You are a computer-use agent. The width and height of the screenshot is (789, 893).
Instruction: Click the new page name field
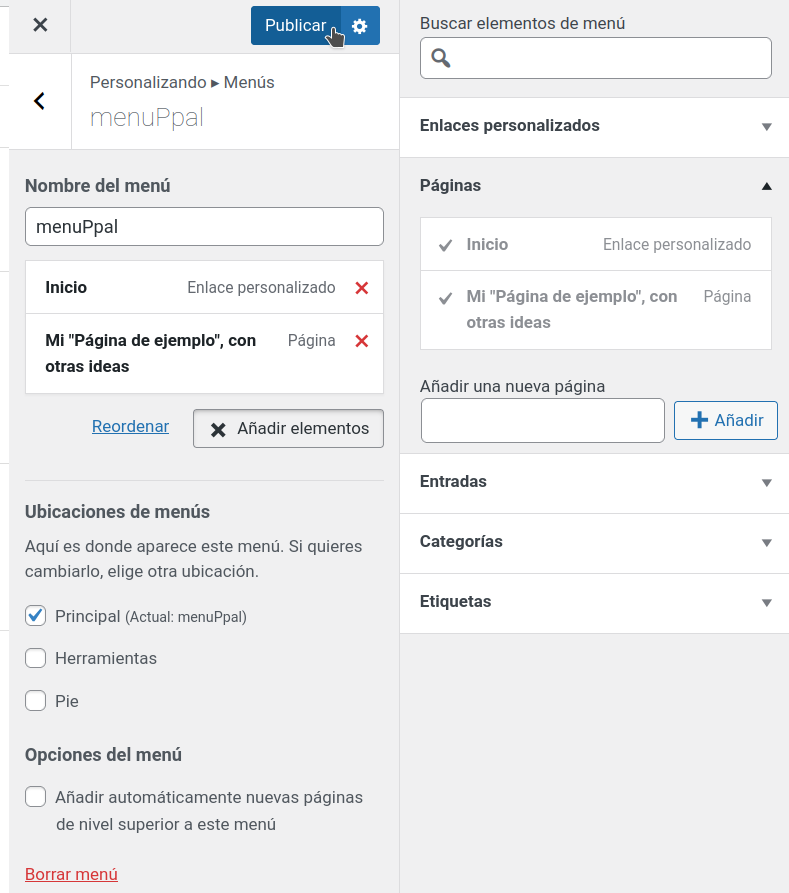tap(542, 420)
